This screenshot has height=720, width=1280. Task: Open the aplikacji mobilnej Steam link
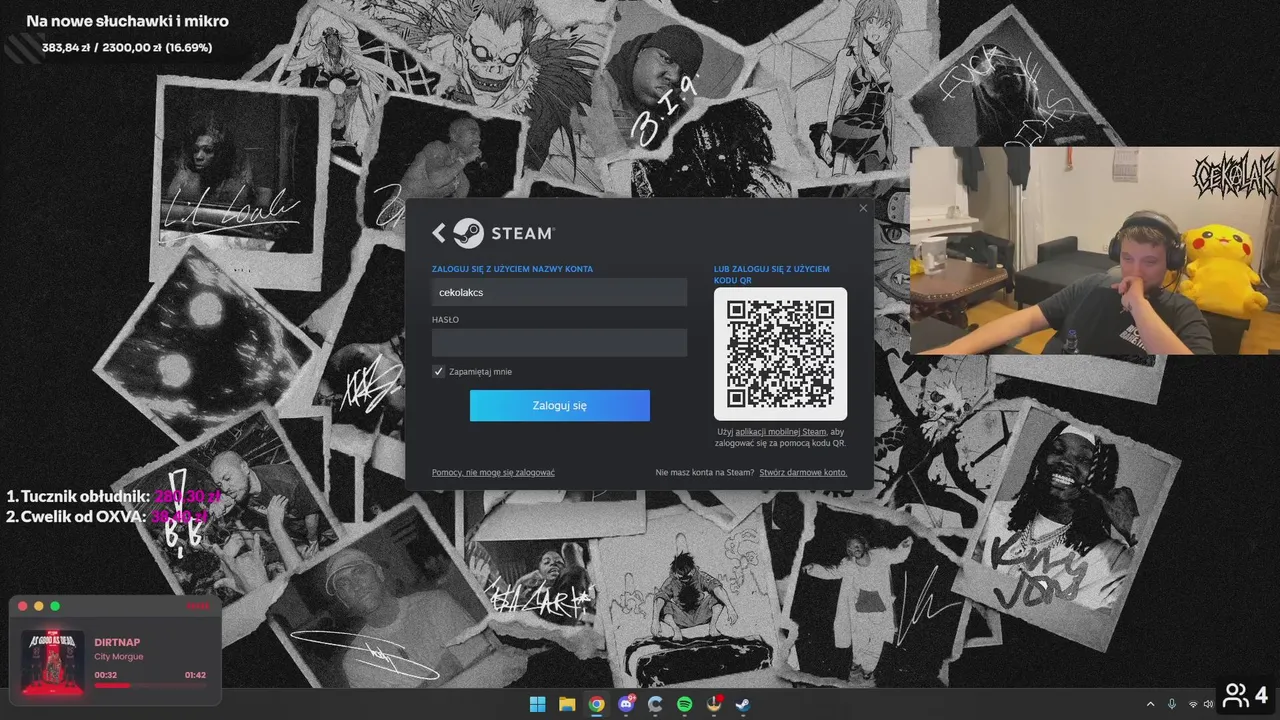coord(781,431)
